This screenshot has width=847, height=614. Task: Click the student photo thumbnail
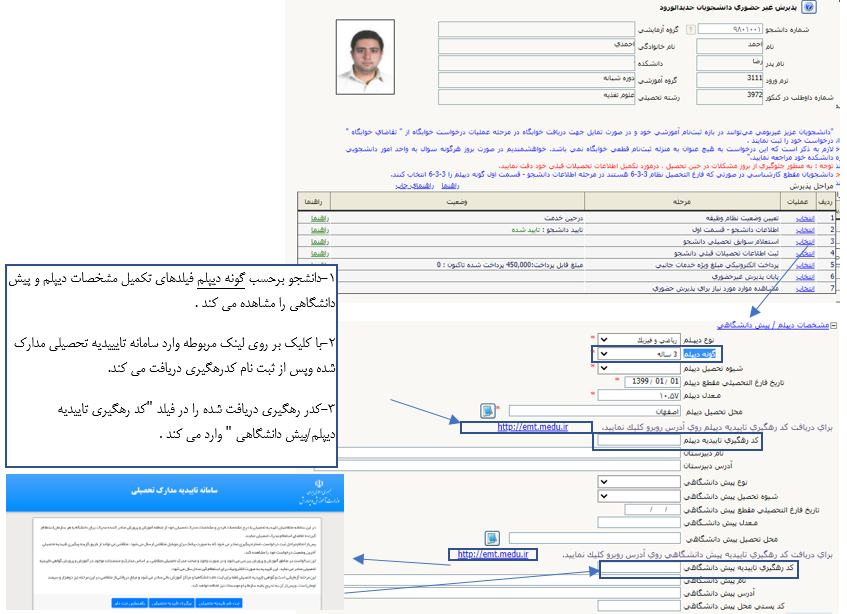(x=365, y=57)
